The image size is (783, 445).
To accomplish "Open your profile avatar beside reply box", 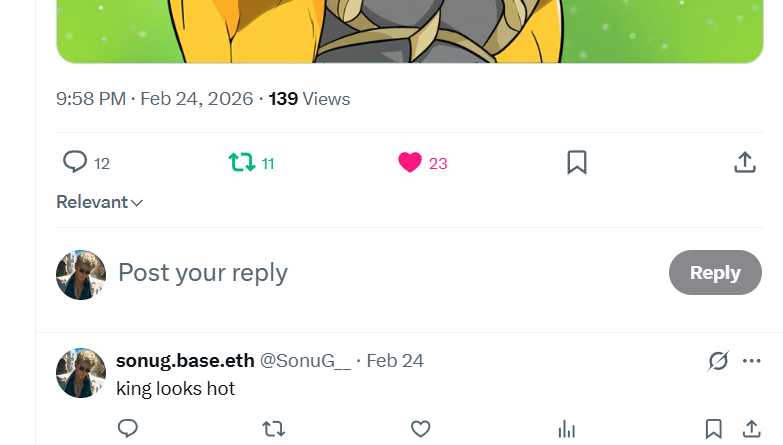I will coord(81,275).
